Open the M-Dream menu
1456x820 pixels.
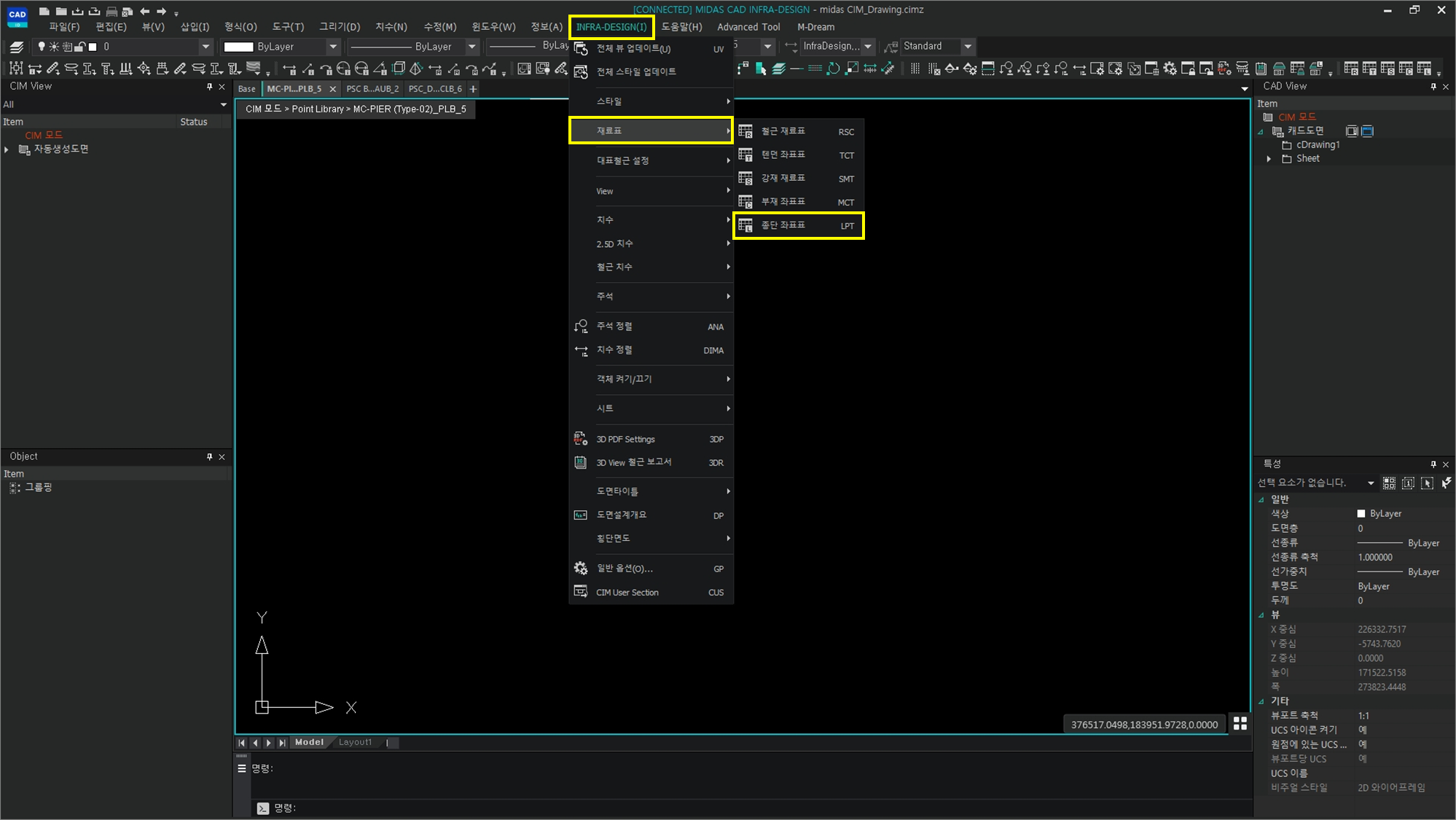[815, 27]
